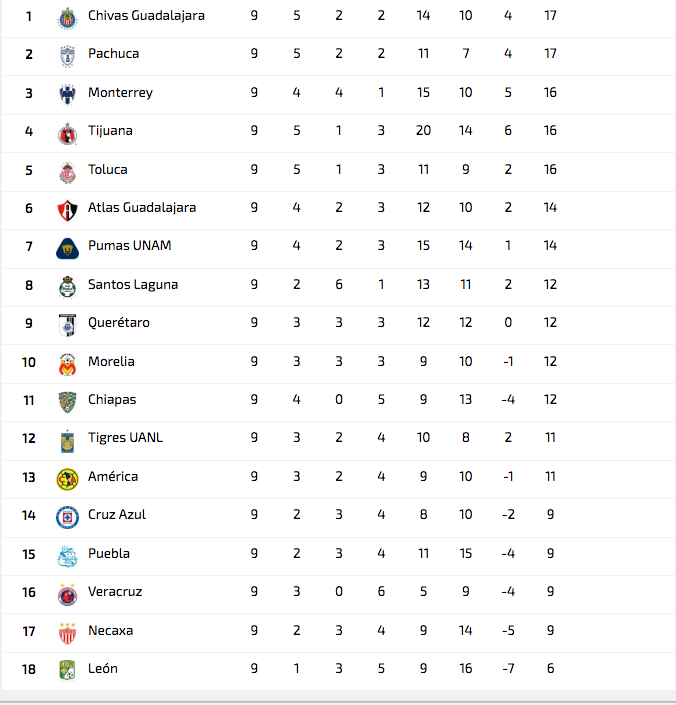676x705 pixels.
Task: Select the Monterrey club badge
Action: pyautogui.click(x=67, y=95)
